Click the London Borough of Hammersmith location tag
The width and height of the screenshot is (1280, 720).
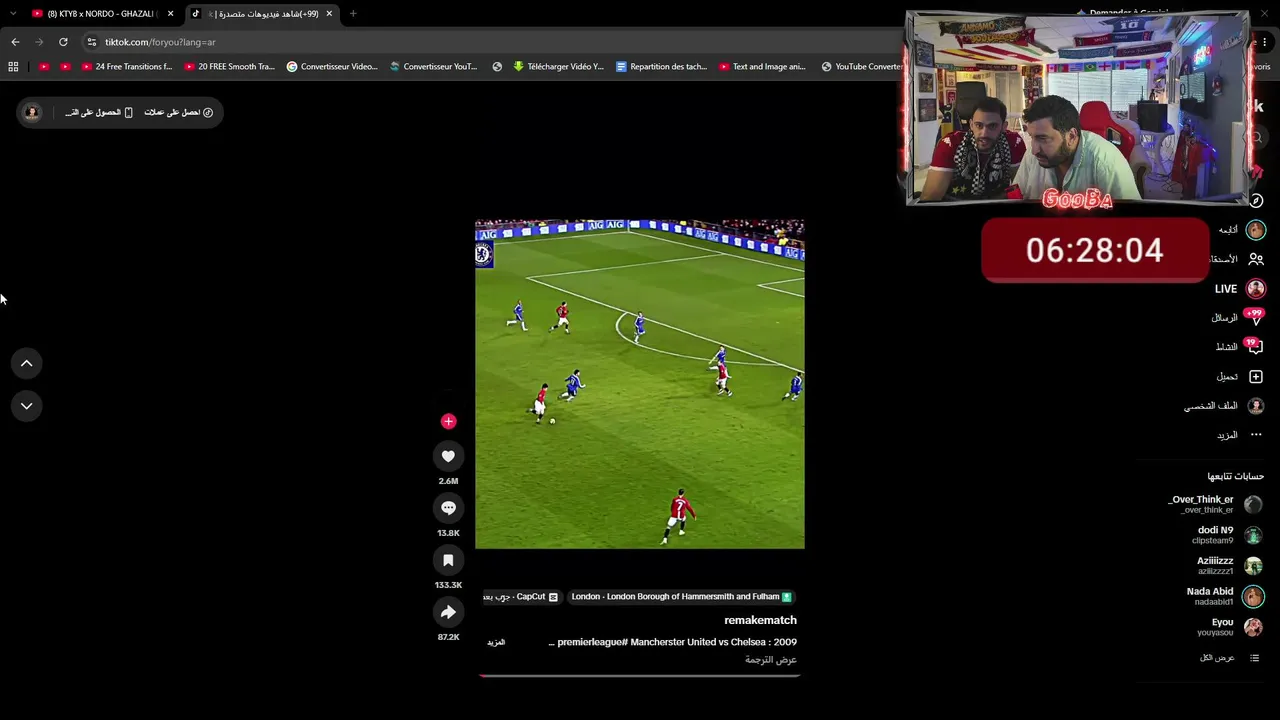(681, 597)
